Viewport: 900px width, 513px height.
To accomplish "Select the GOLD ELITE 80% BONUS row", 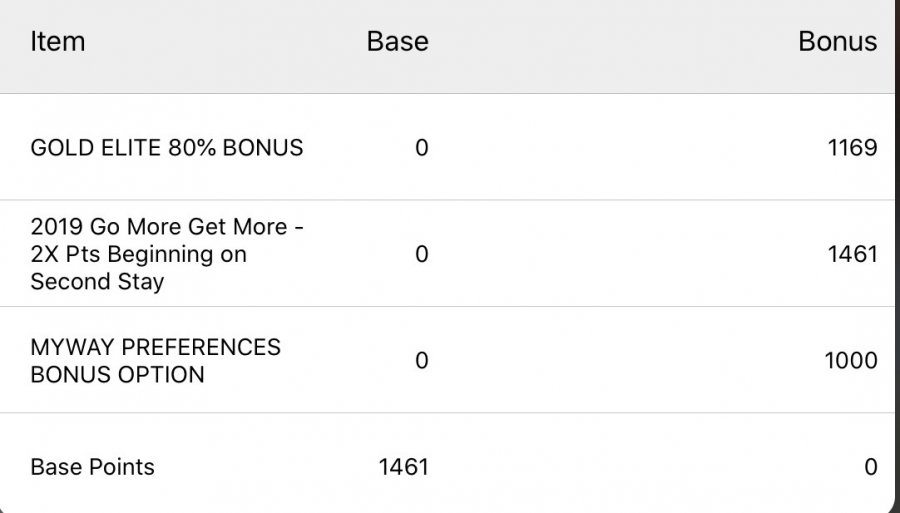I will pyautogui.click(x=600, y=148).
